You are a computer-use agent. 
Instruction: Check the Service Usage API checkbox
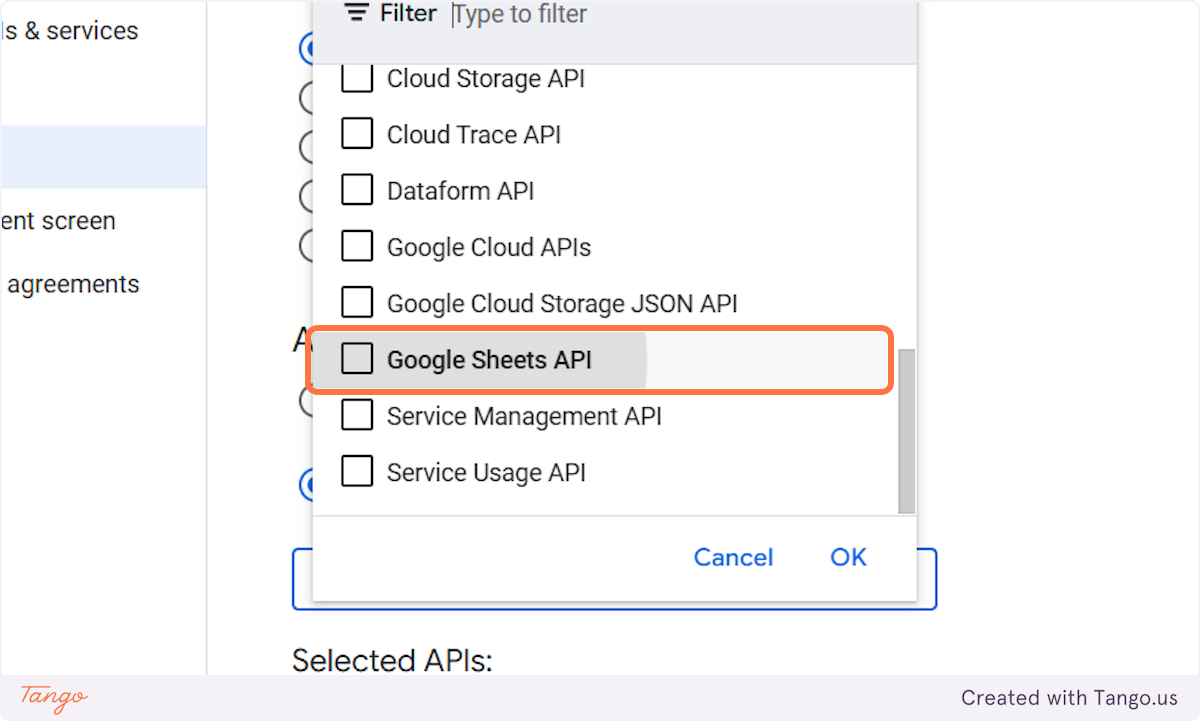[x=356, y=470]
